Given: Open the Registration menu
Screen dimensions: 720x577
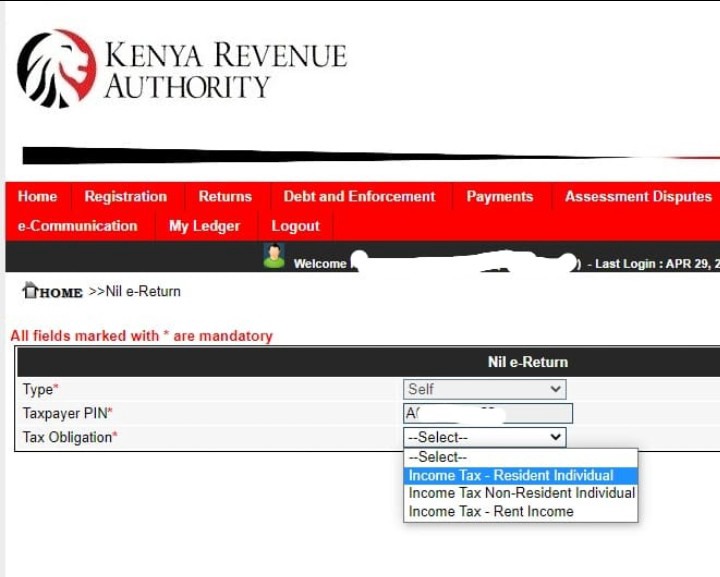Looking at the screenshot, I should [x=125, y=196].
